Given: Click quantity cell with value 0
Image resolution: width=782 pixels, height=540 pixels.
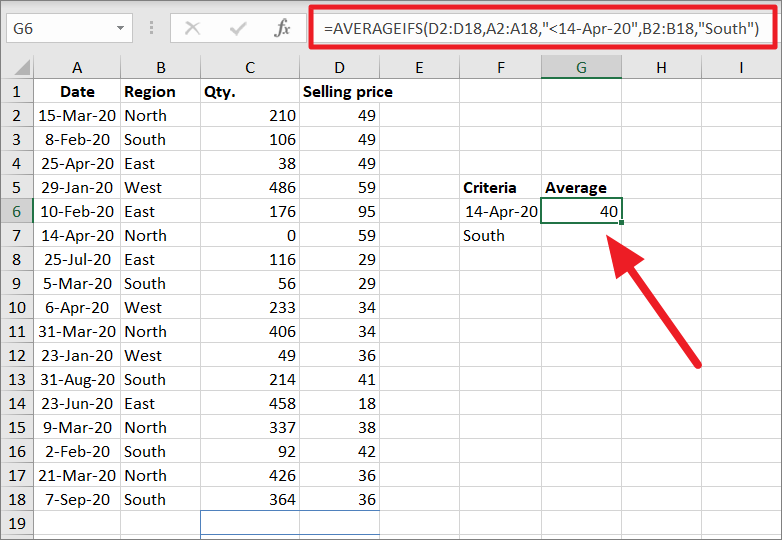Looking at the screenshot, I should 250,235.
